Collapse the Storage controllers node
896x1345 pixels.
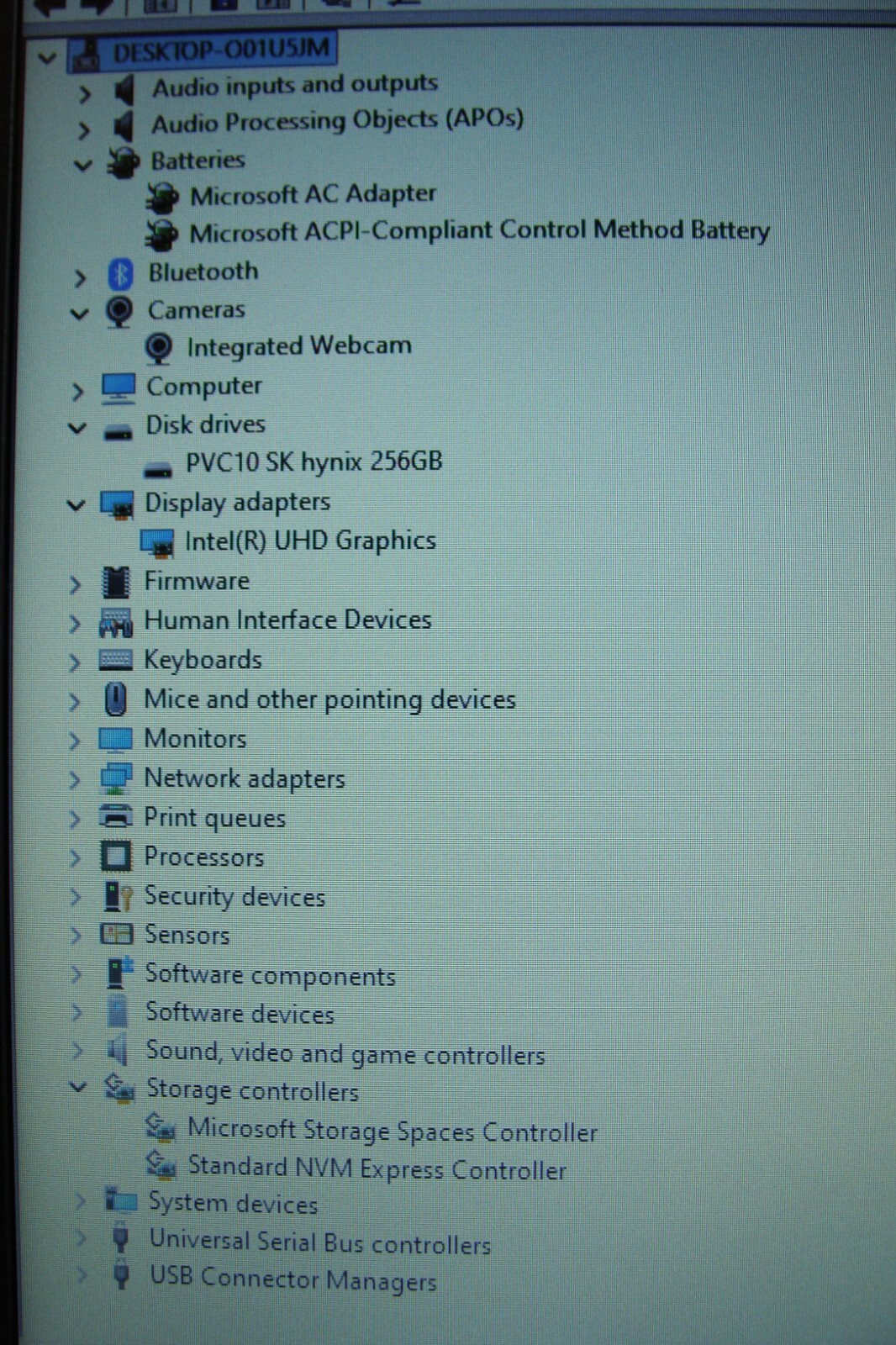(77, 1087)
